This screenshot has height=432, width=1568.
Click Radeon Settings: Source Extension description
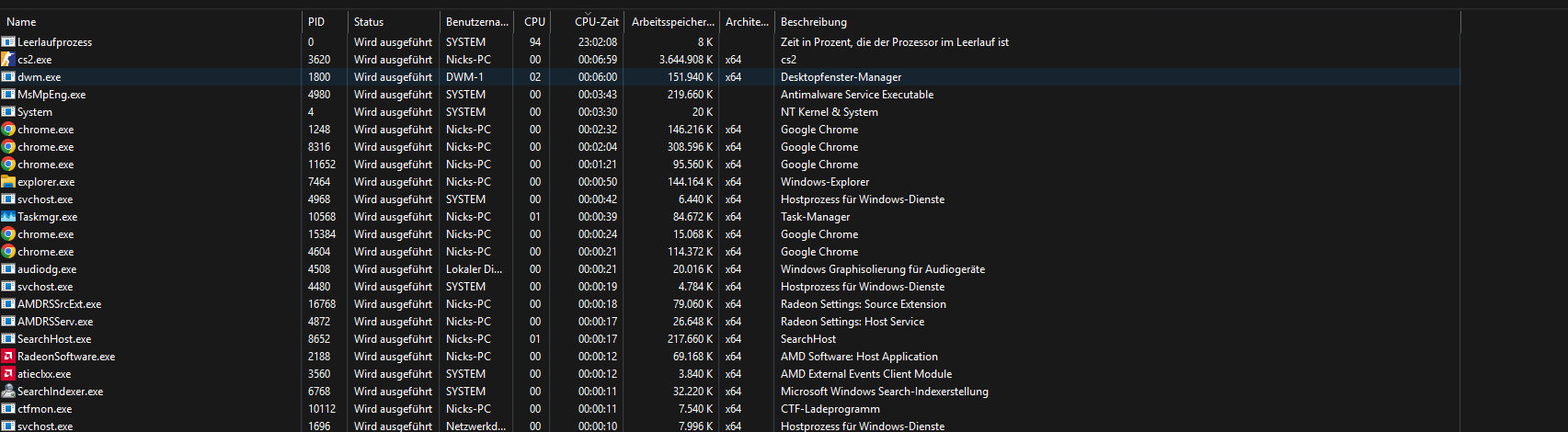[x=864, y=304]
